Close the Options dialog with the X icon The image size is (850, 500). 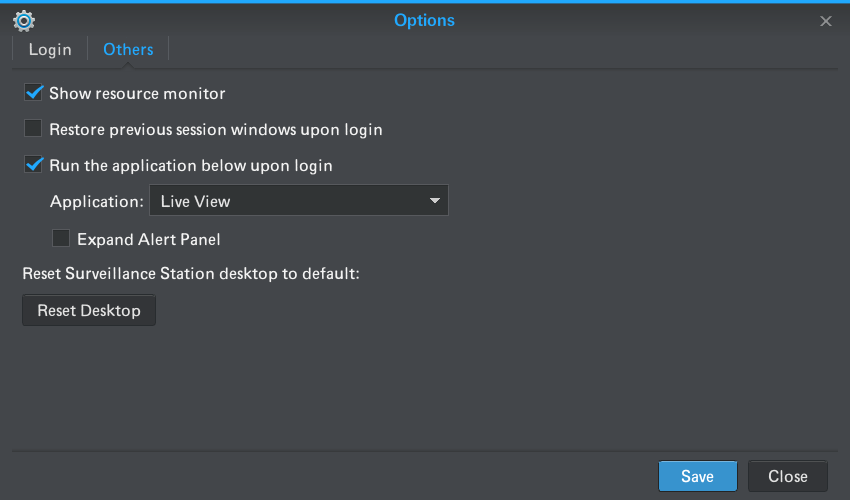coord(826,21)
